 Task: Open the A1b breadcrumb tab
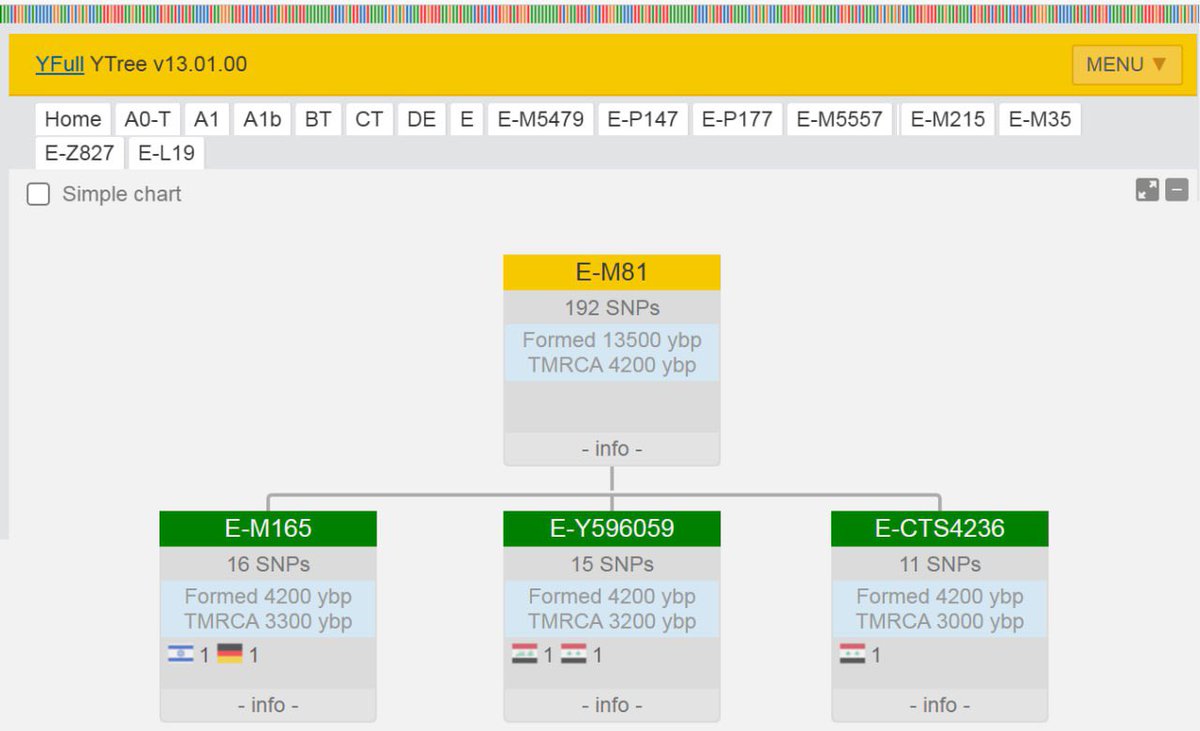tap(262, 119)
